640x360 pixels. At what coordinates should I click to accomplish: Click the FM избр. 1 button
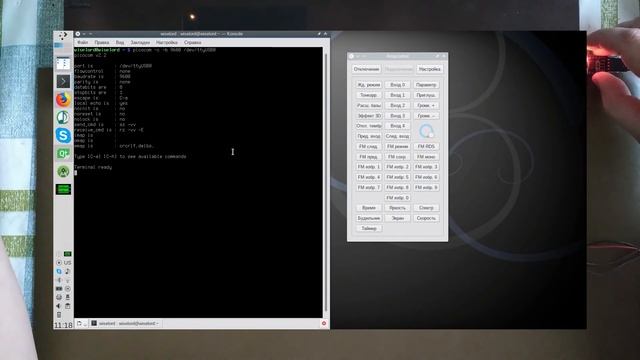click(369, 167)
